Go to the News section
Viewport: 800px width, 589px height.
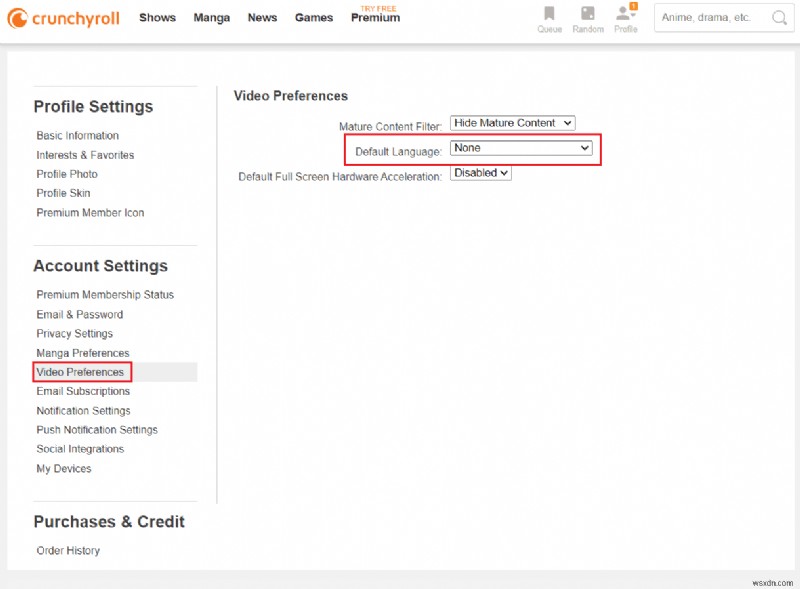[262, 17]
